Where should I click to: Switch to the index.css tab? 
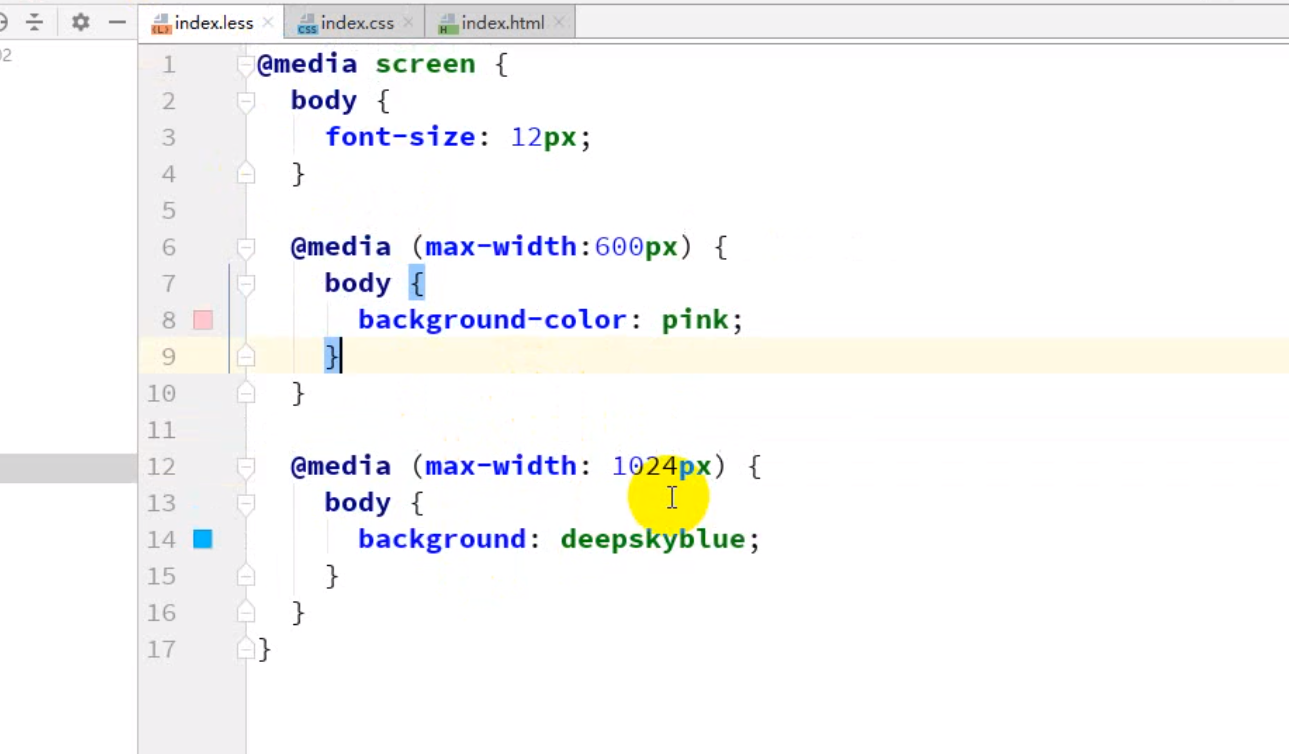point(354,22)
